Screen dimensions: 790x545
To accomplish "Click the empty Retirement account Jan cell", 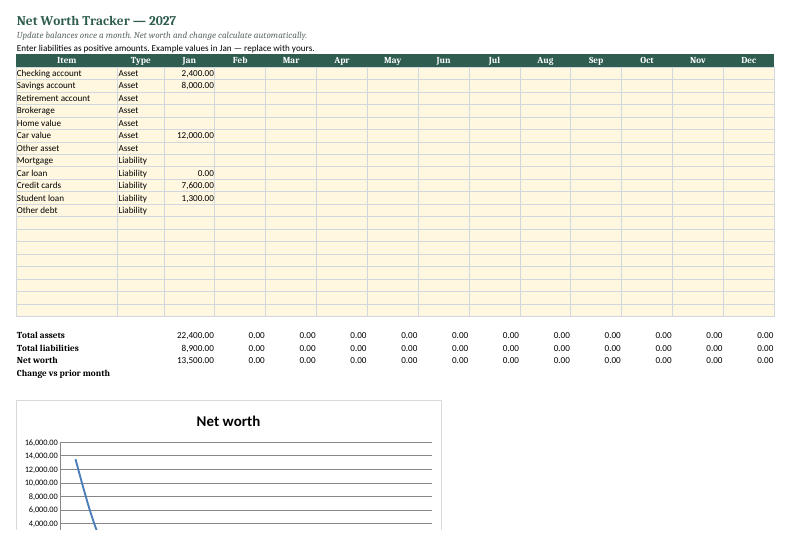I will coord(189,98).
